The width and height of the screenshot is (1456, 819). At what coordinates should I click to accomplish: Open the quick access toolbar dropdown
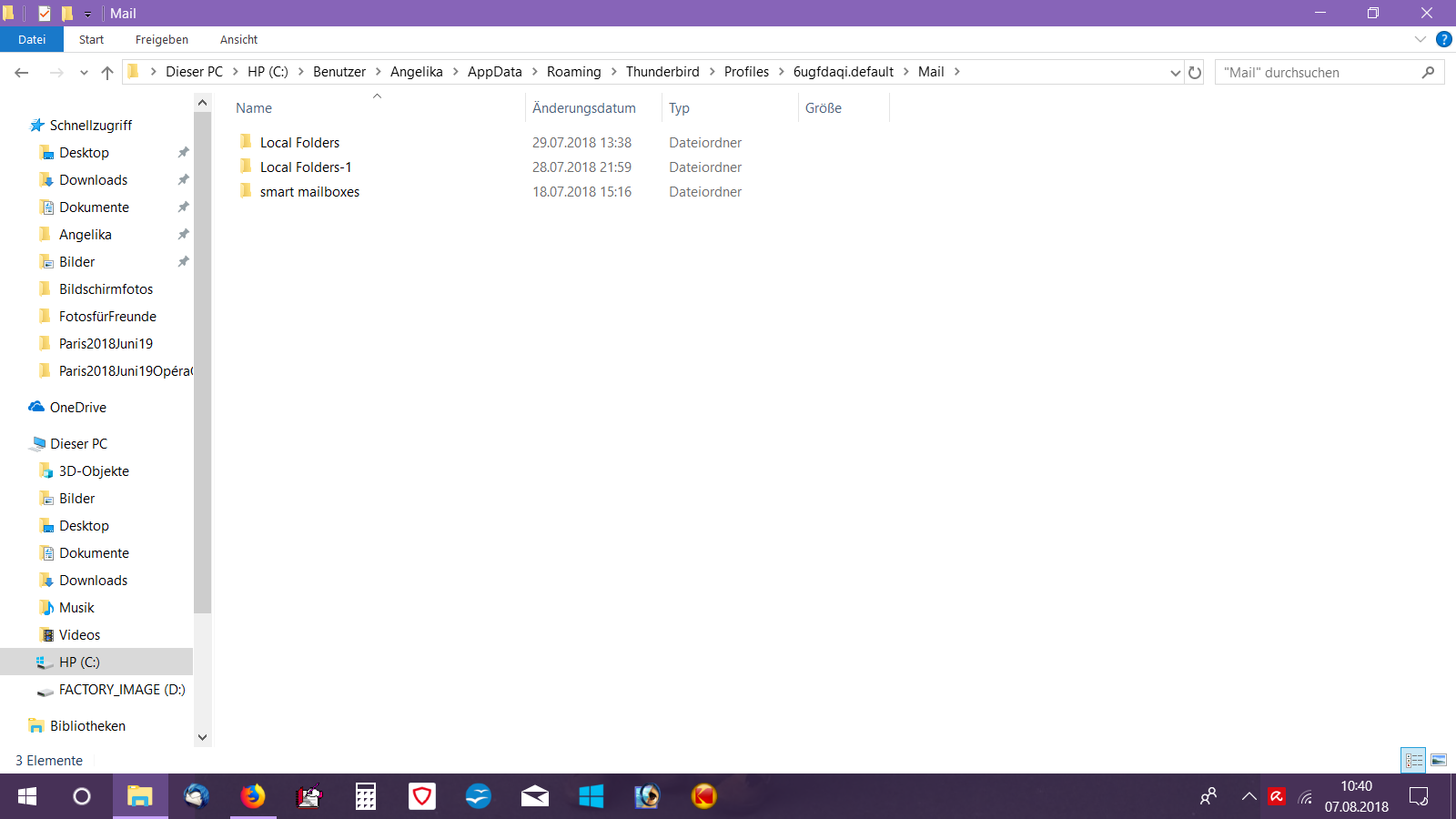(x=87, y=15)
